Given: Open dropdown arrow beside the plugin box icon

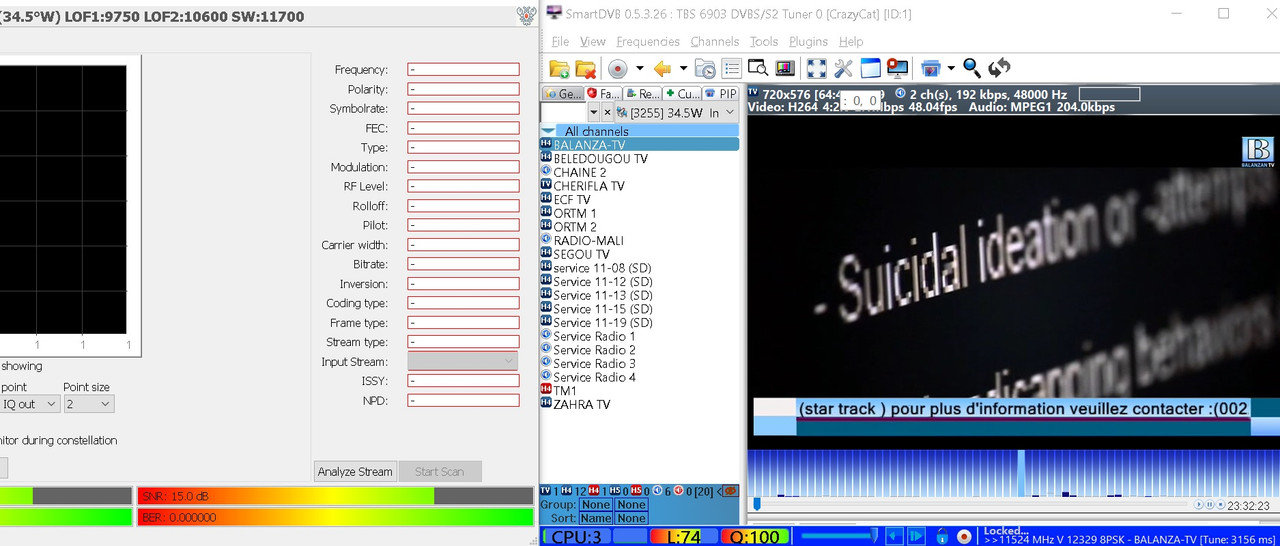Looking at the screenshot, I should coord(951,68).
